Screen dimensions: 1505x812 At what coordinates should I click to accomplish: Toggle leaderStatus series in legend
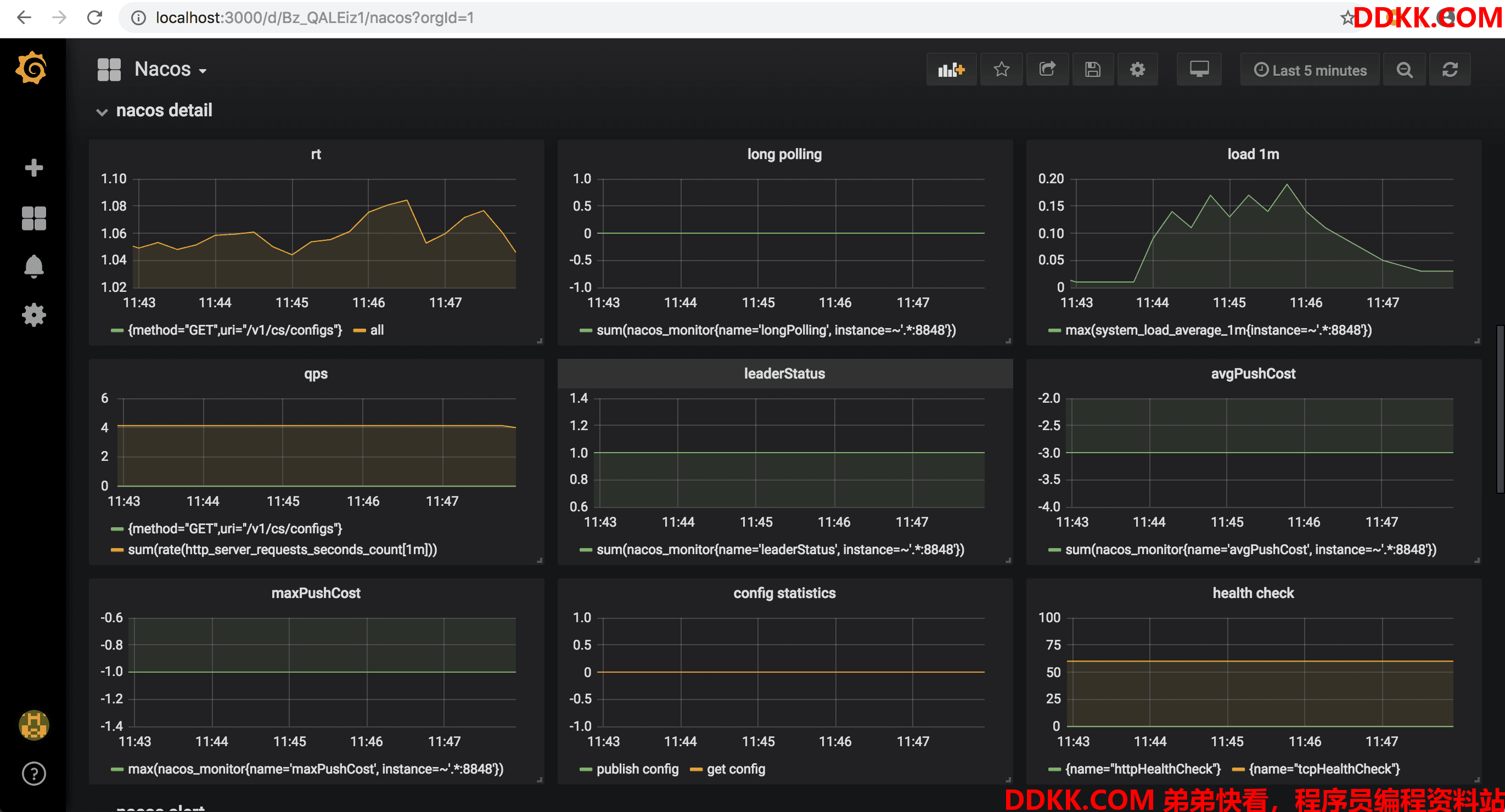[780, 550]
